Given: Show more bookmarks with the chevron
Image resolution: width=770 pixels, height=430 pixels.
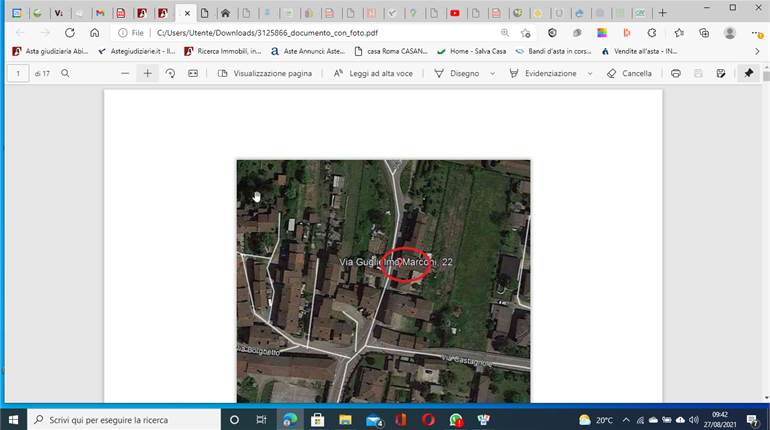Looking at the screenshot, I should 757,51.
